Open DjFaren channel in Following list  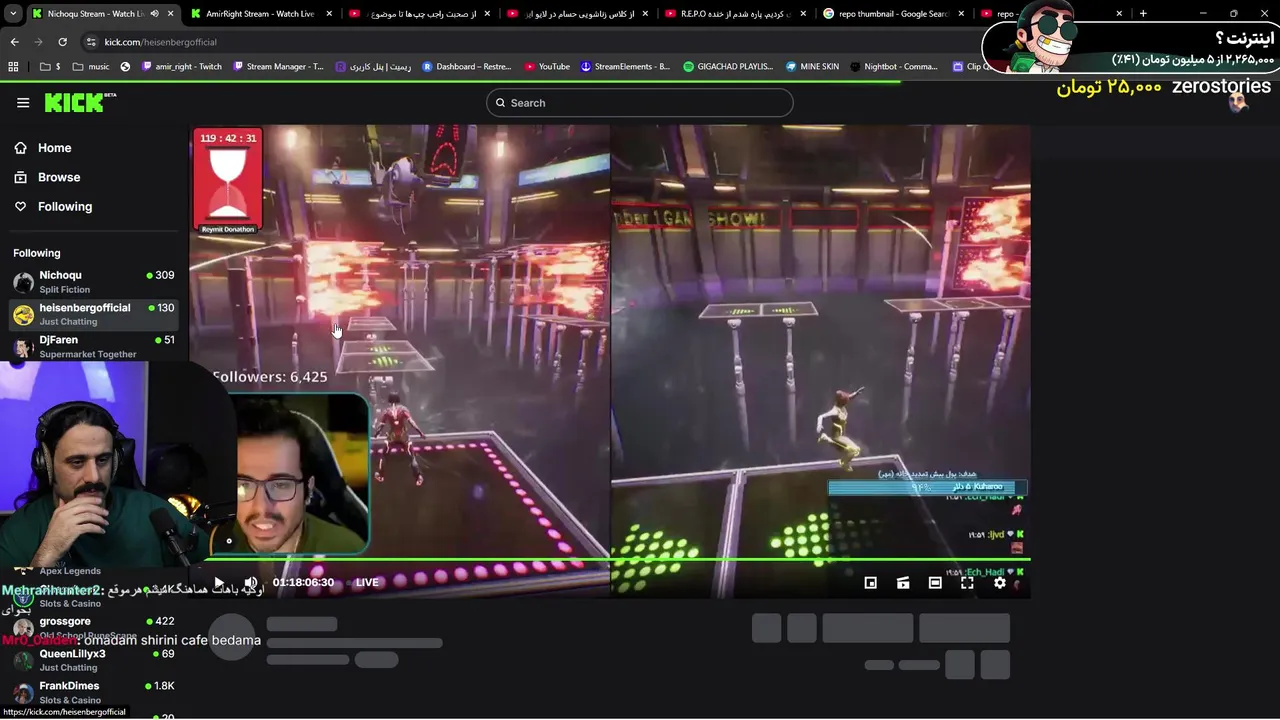coord(94,346)
